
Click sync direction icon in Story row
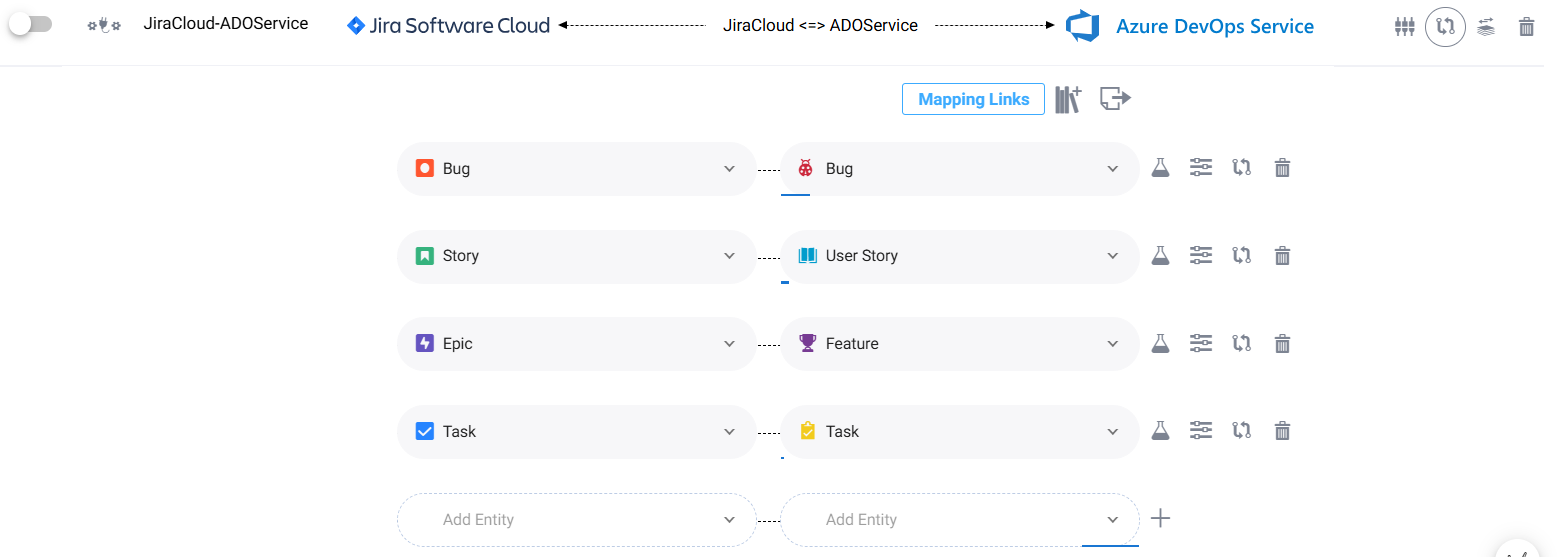click(1242, 255)
